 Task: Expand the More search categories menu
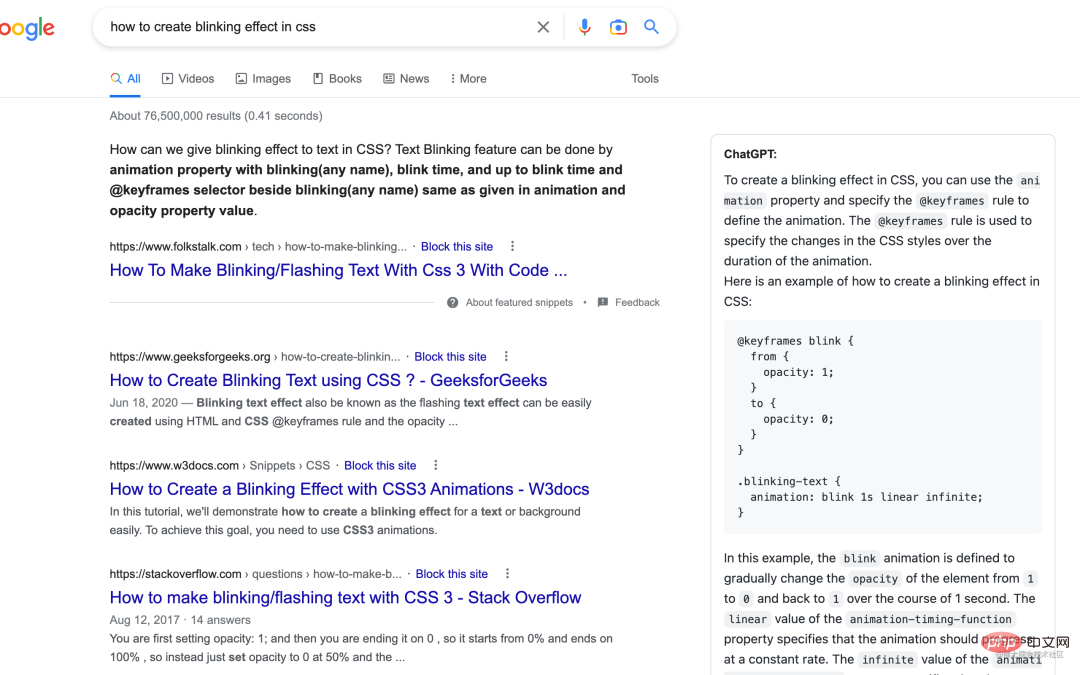click(x=468, y=79)
